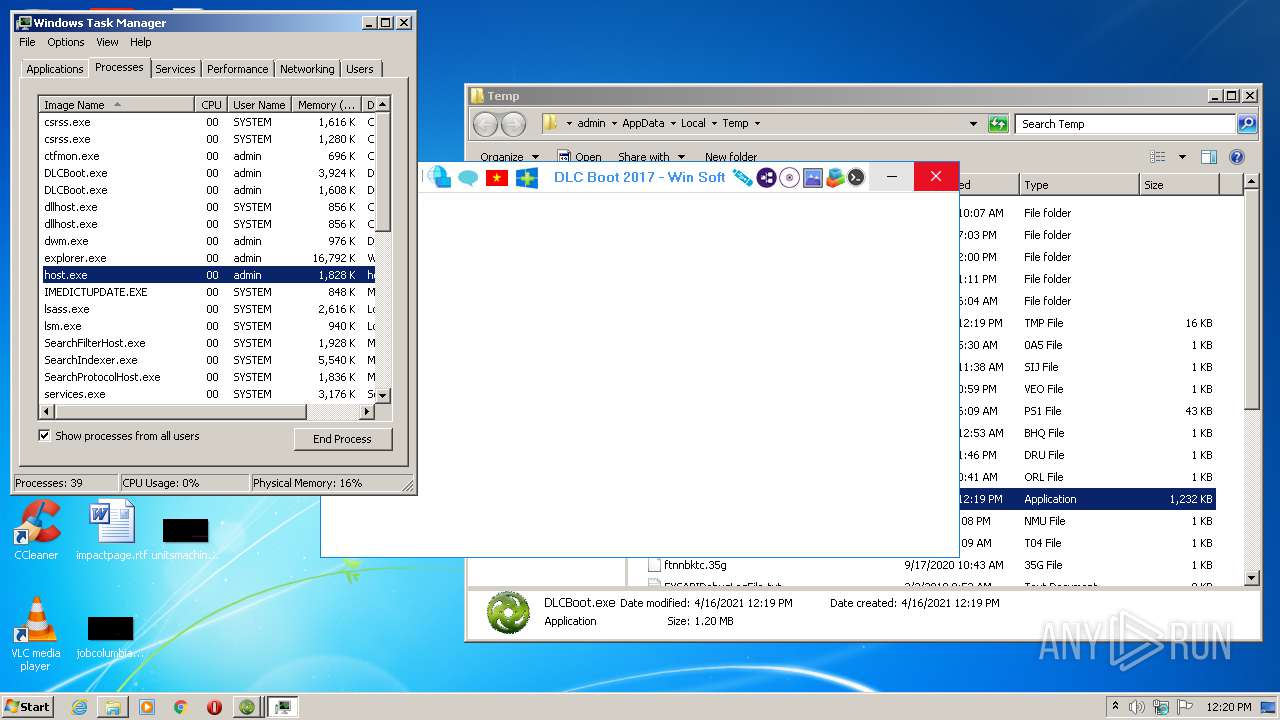Open the Share with dropdown
Screen dimensions: 1280x720
click(651, 157)
